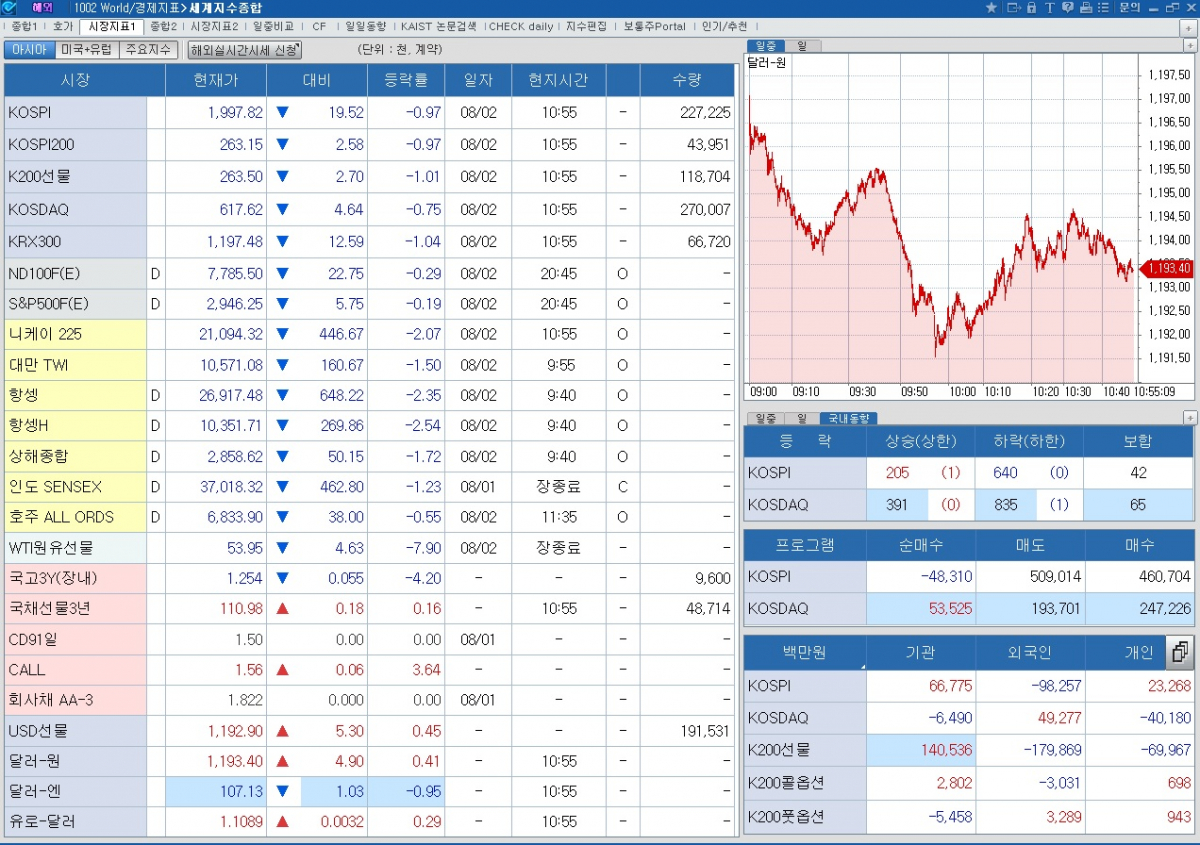Select the 아시아 region toggle
This screenshot has height=845, width=1200.
point(29,50)
